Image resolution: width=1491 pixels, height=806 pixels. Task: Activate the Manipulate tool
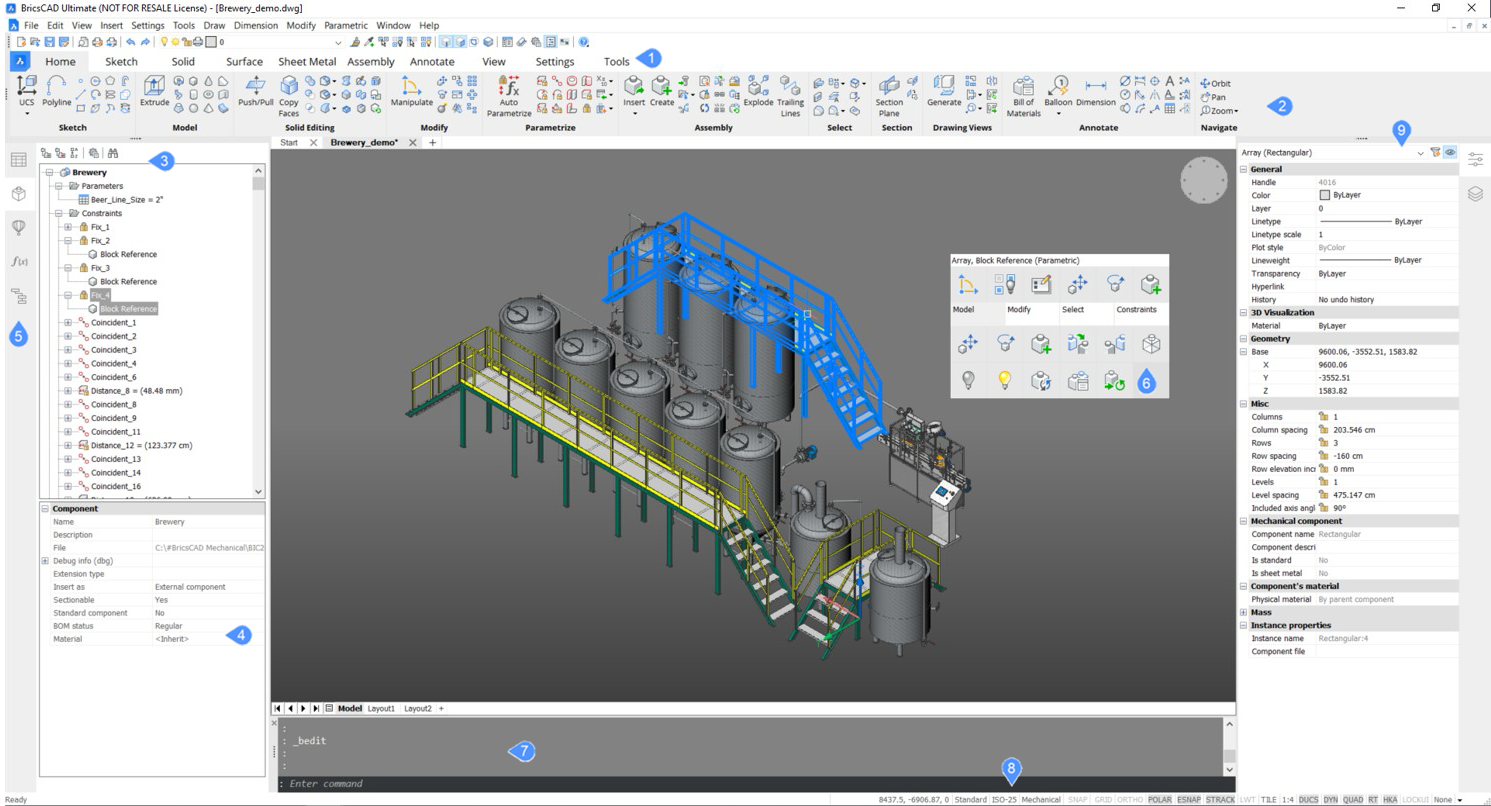tap(412, 91)
